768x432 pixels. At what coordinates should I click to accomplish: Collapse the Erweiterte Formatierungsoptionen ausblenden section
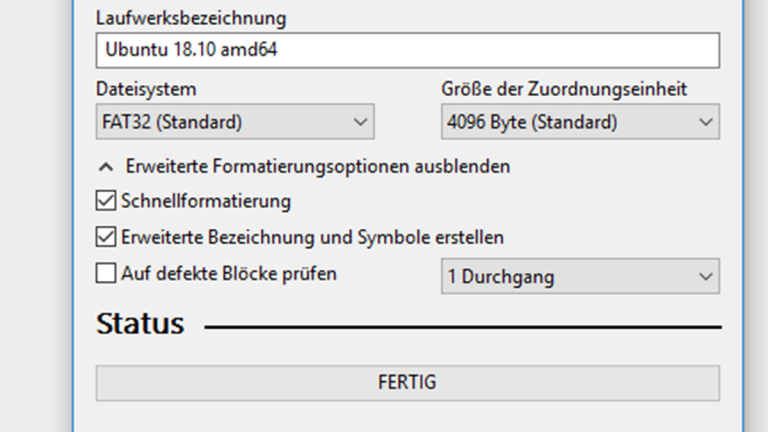pos(317,167)
